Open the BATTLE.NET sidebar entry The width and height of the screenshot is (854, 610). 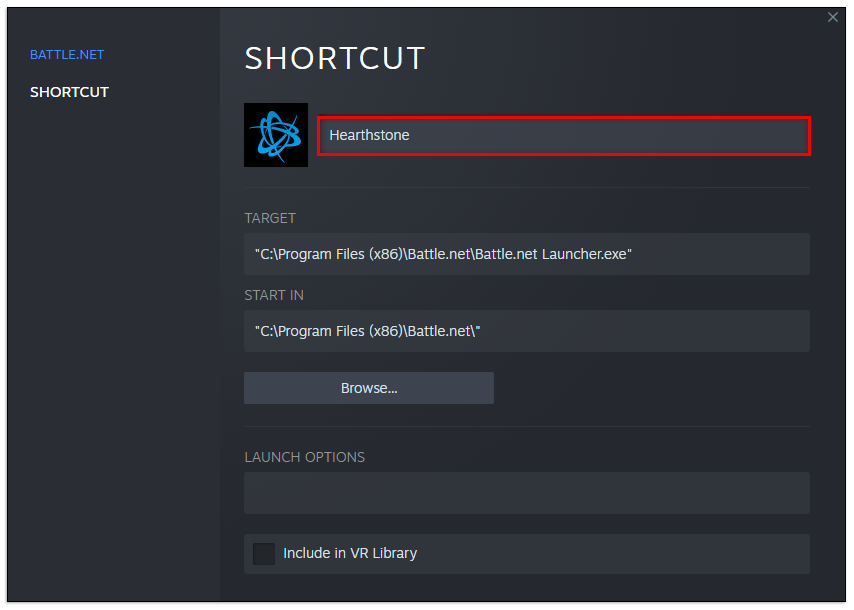pyautogui.click(x=67, y=54)
